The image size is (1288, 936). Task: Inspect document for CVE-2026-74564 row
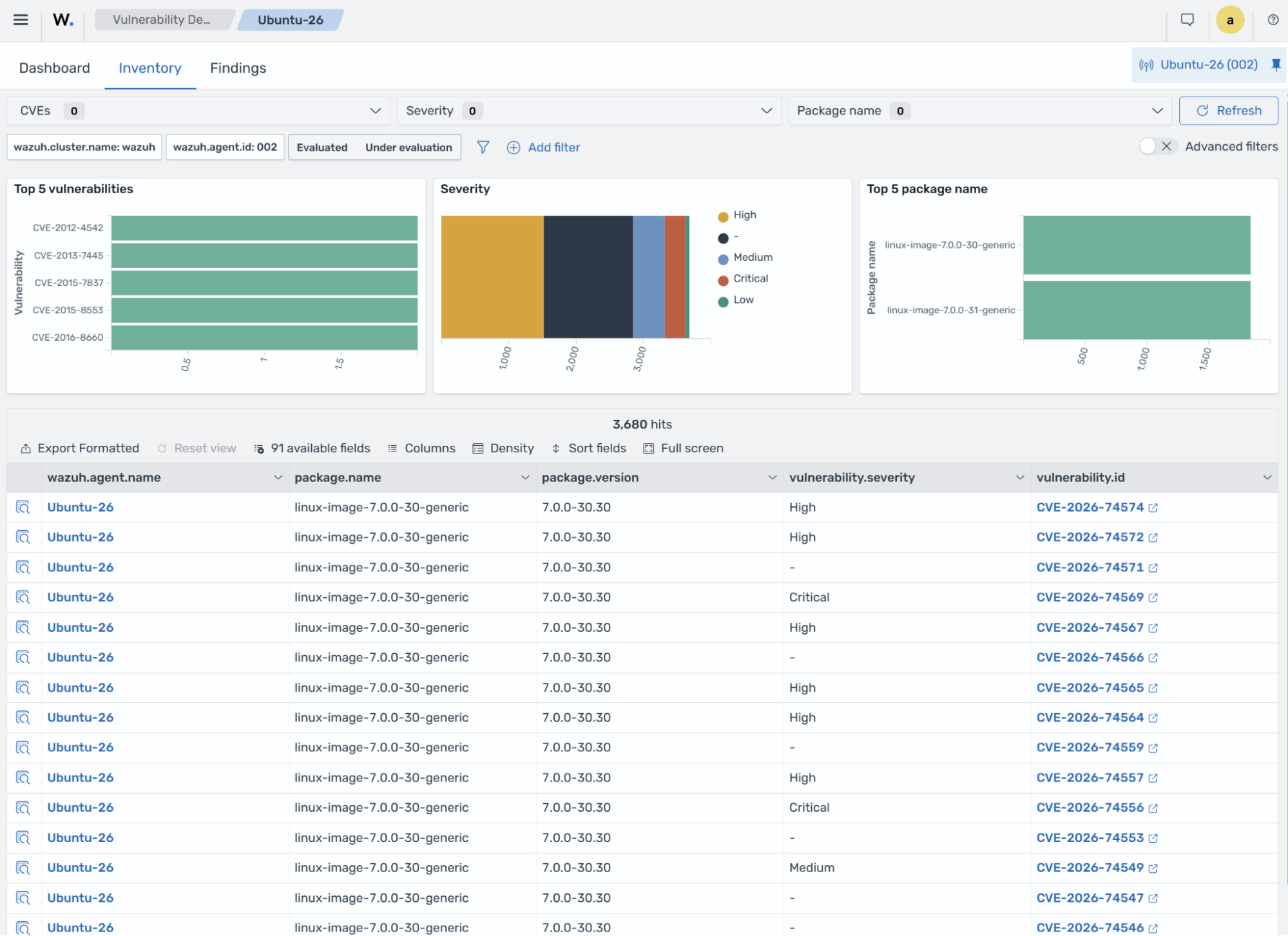(23, 718)
